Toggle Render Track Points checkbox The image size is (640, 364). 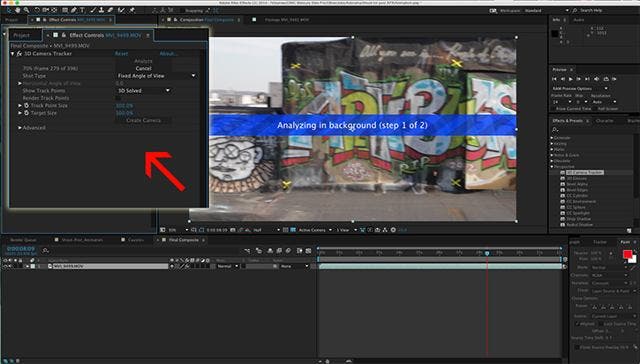tap(118, 98)
